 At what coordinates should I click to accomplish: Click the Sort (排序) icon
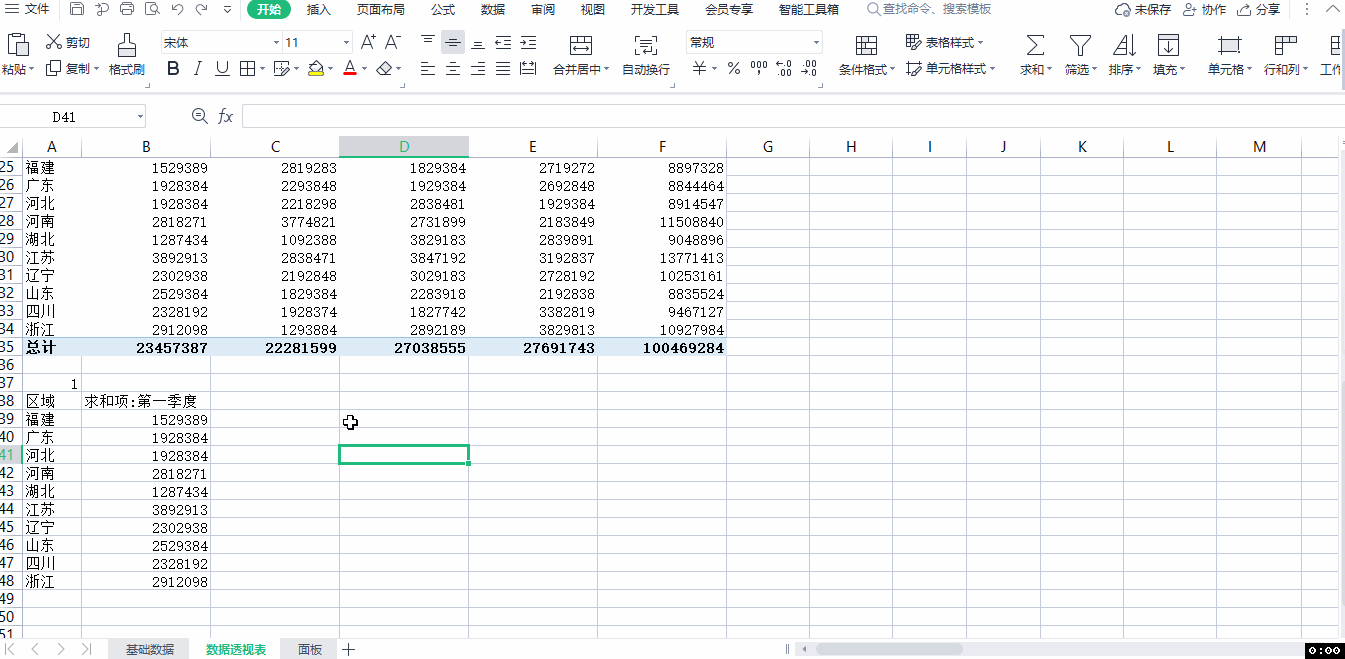1124,45
